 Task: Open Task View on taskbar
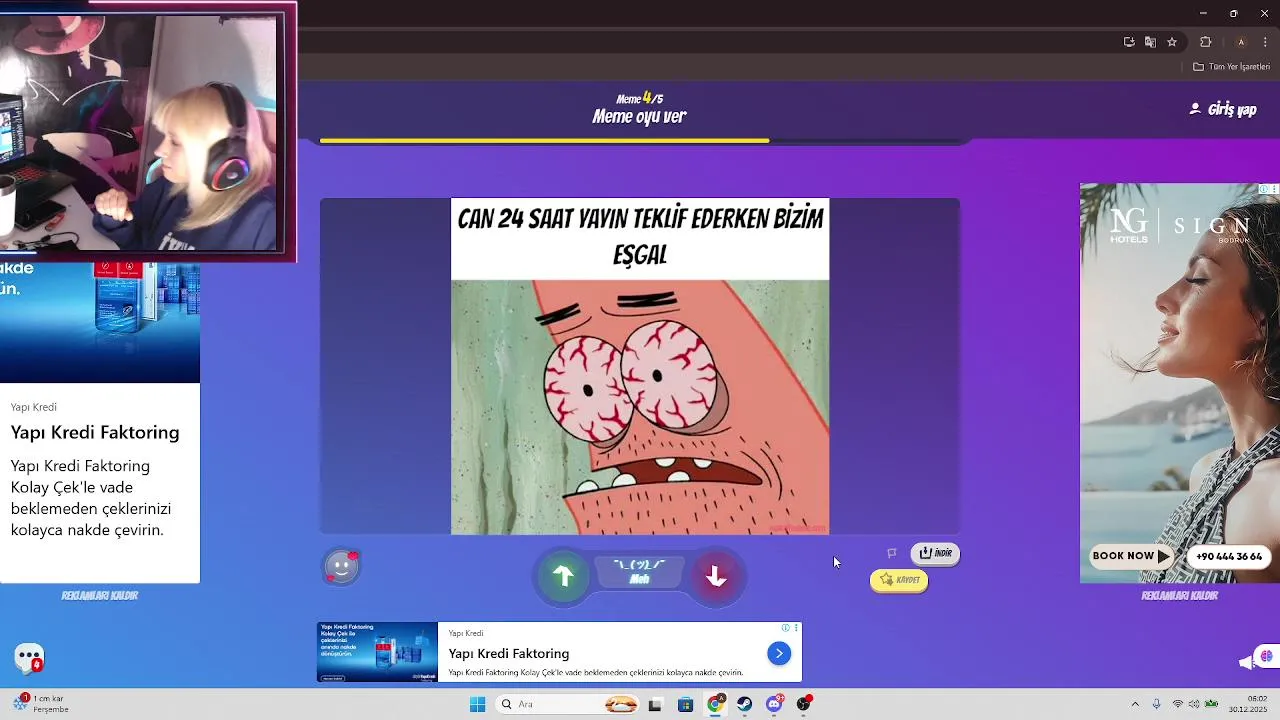click(x=655, y=704)
